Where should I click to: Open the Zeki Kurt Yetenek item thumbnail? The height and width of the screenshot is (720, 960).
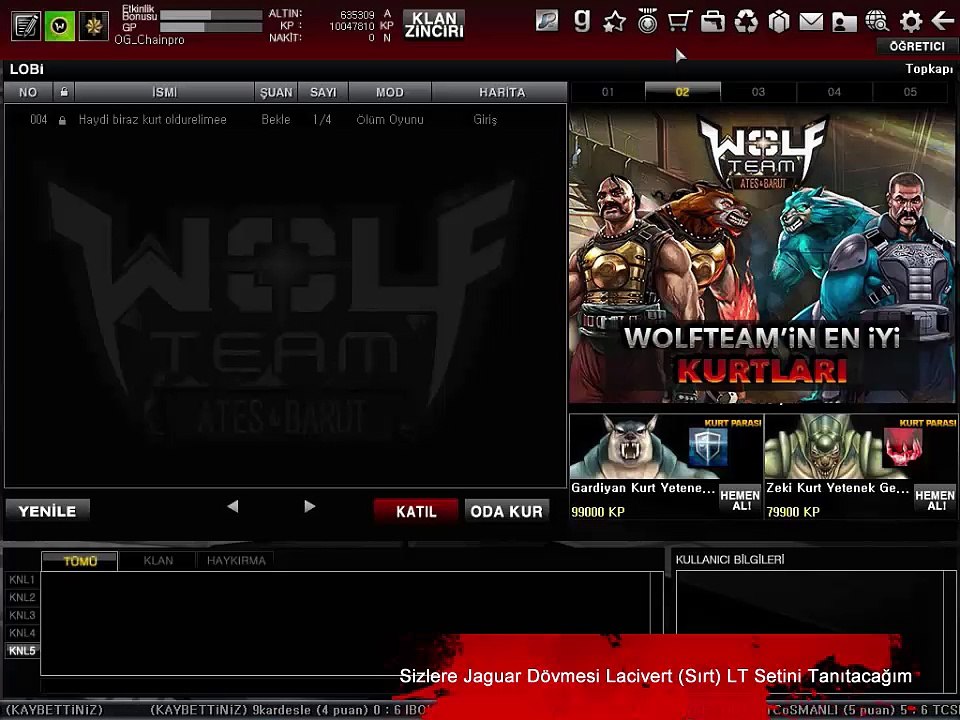pyautogui.click(x=861, y=447)
